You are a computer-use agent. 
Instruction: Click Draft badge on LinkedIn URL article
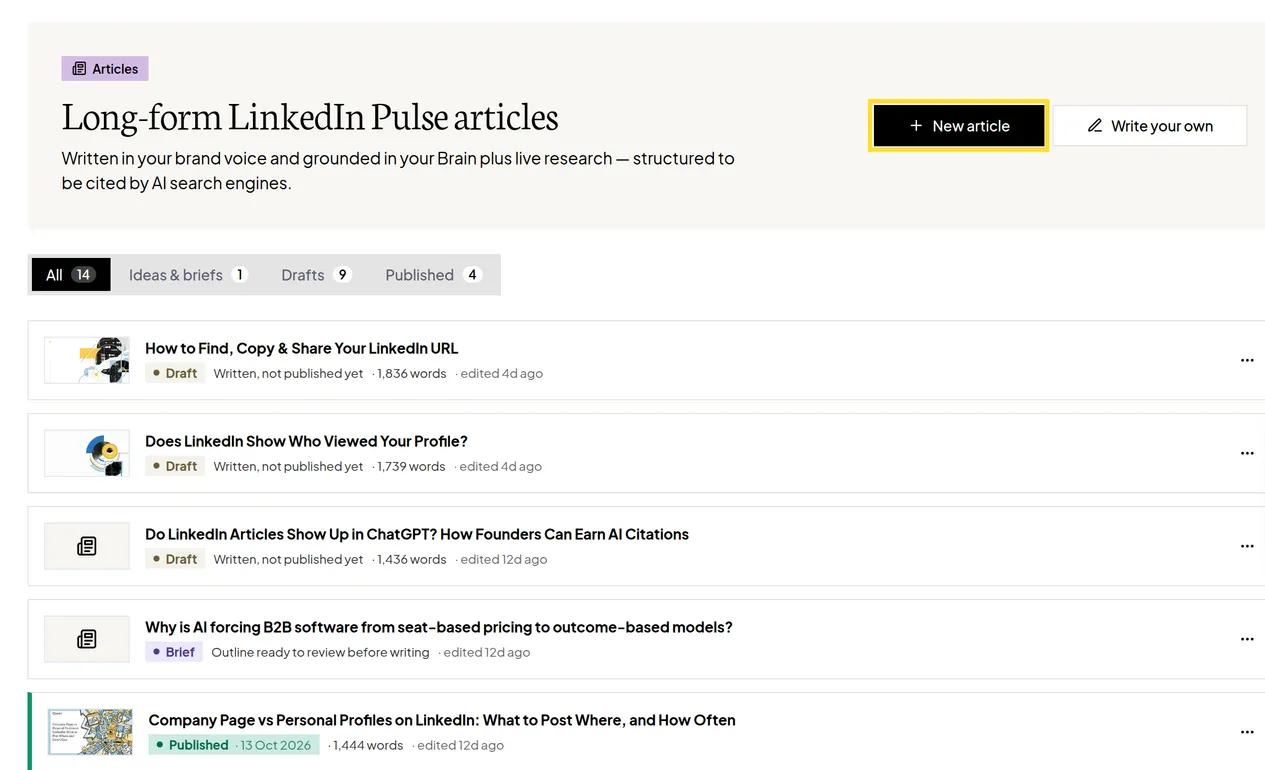[x=175, y=373]
